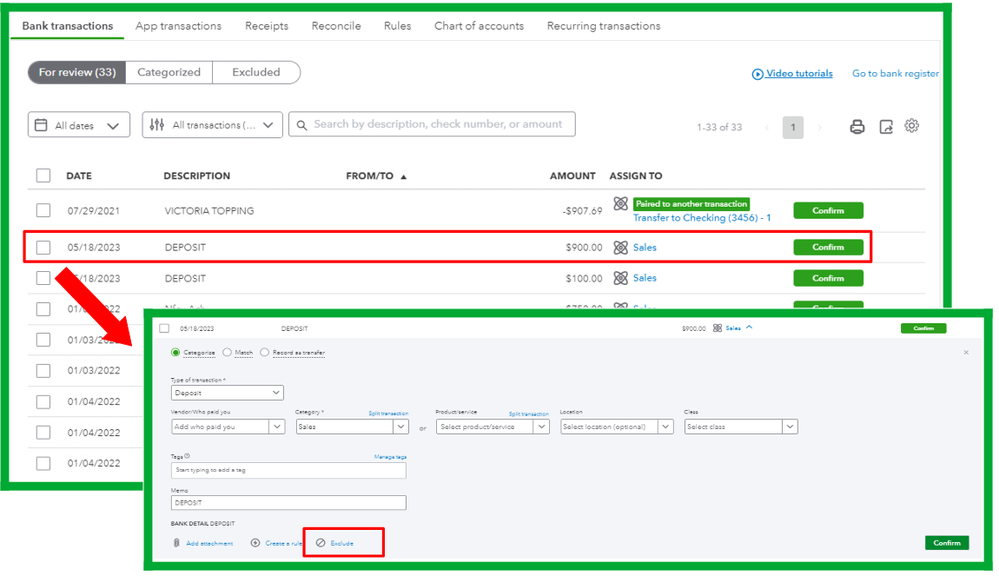
Task: Check the 05/18/2023 $900.00 deposit checkbox
Action: pyautogui.click(x=43, y=247)
